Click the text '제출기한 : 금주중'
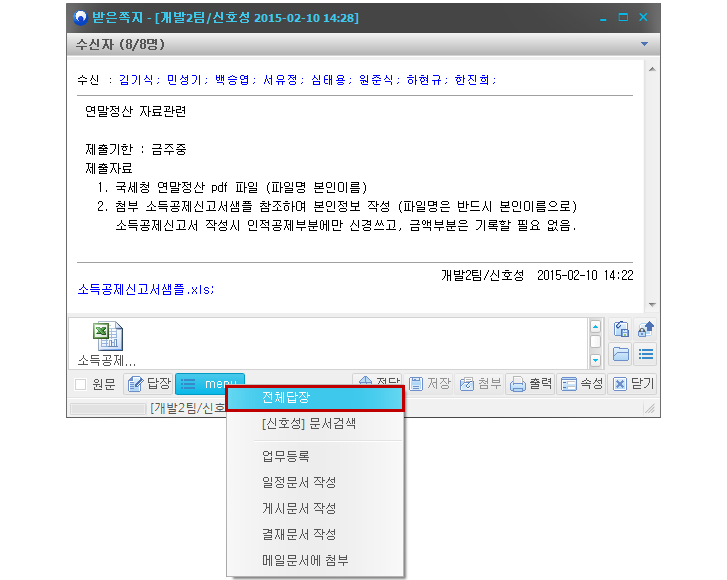The width and height of the screenshot is (727, 580). pyautogui.click(x=136, y=149)
